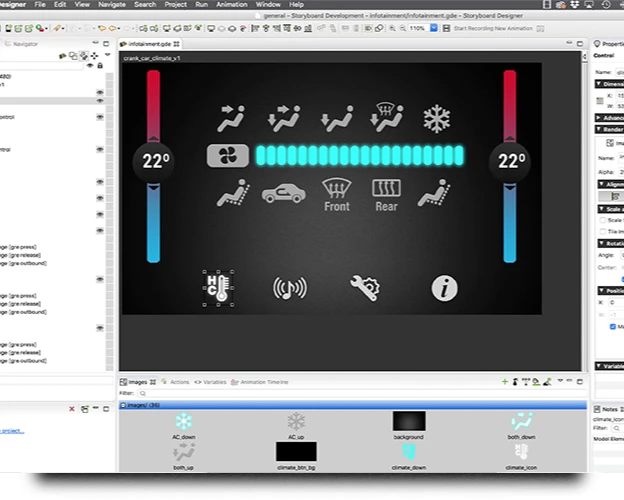Image resolution: width=624 pixels, height=500 pixels.
Task: Click the right blue temperature-down slider bar
Action: [x=510, y=223]
